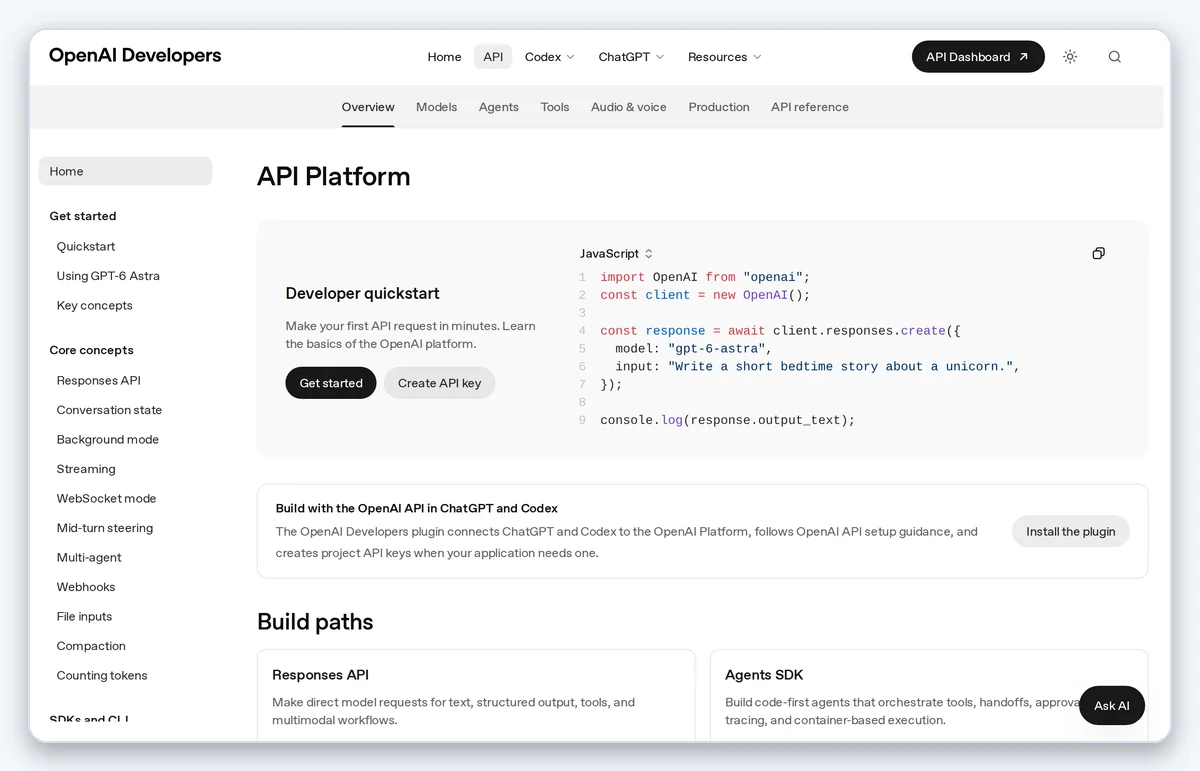1200x771 pixels.
Task: Open Streaming sidebar link
Action: click(86, 469)
